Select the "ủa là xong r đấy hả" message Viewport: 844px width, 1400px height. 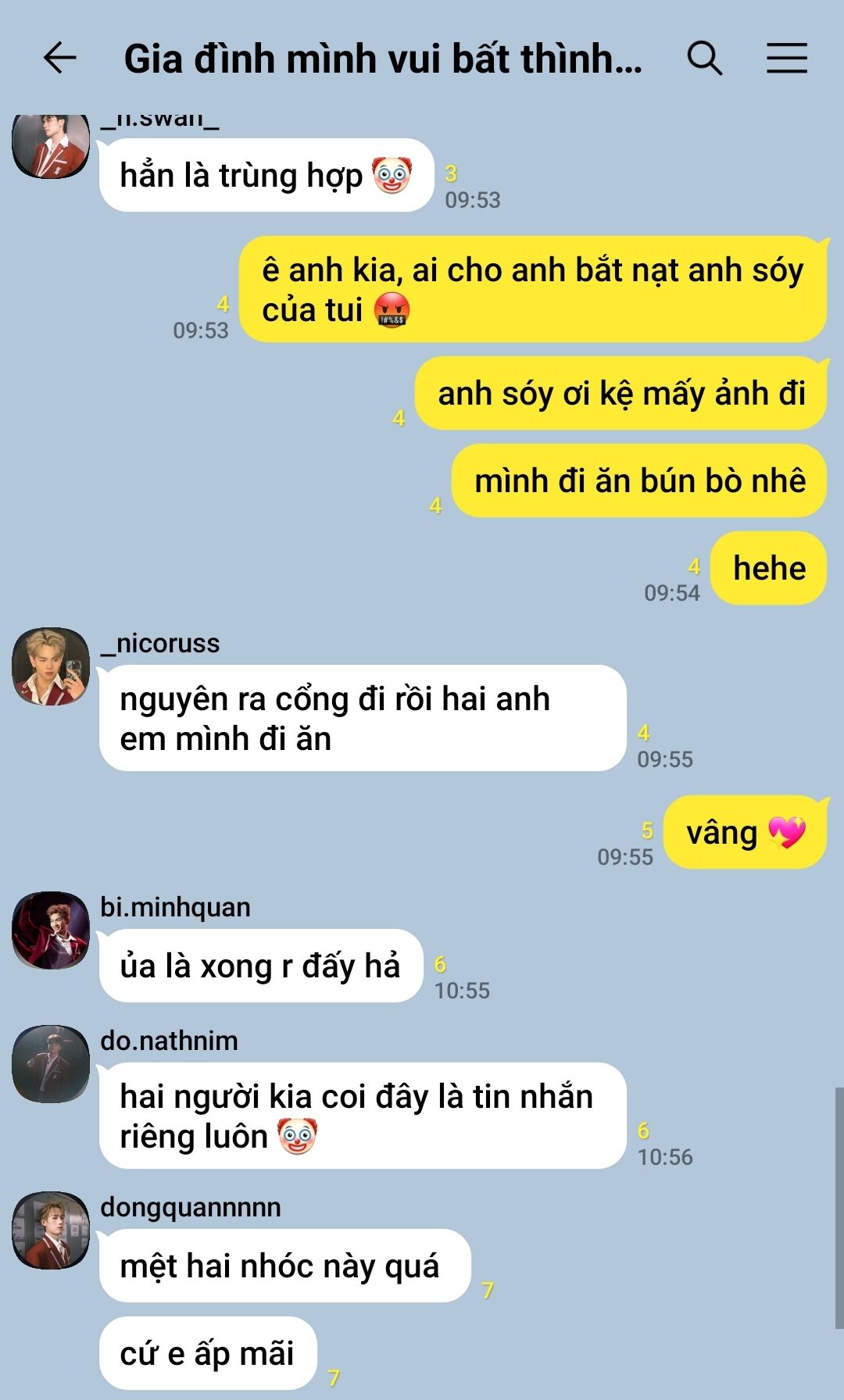click(261, 966)
